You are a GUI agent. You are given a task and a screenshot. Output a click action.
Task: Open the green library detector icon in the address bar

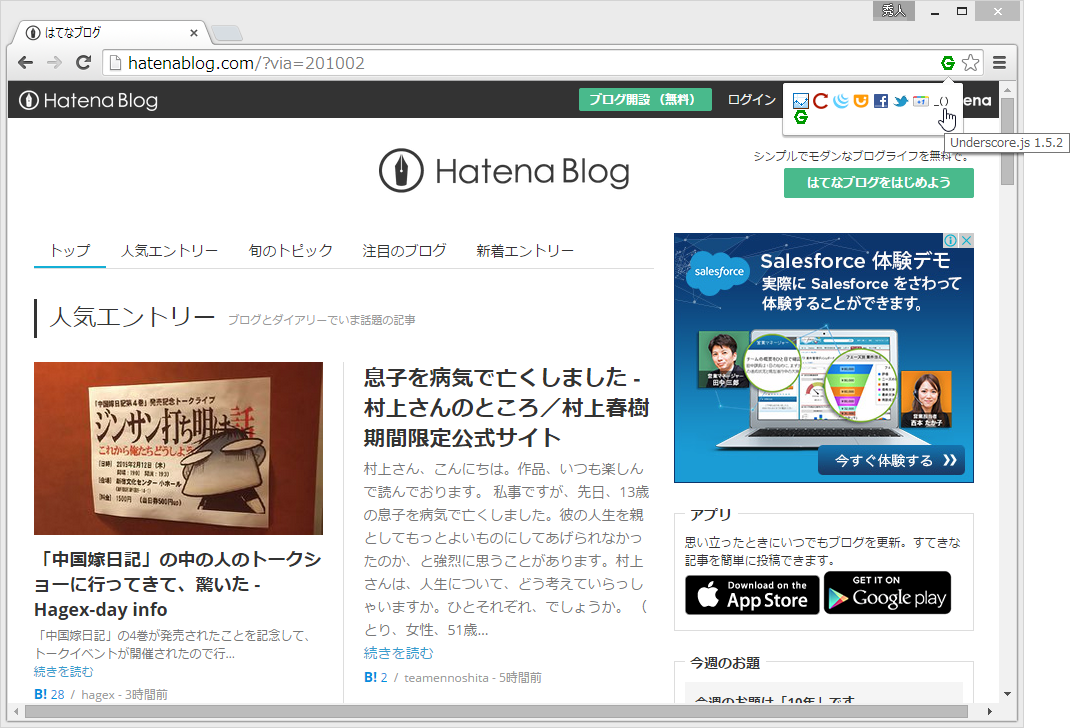coord(947,62)
